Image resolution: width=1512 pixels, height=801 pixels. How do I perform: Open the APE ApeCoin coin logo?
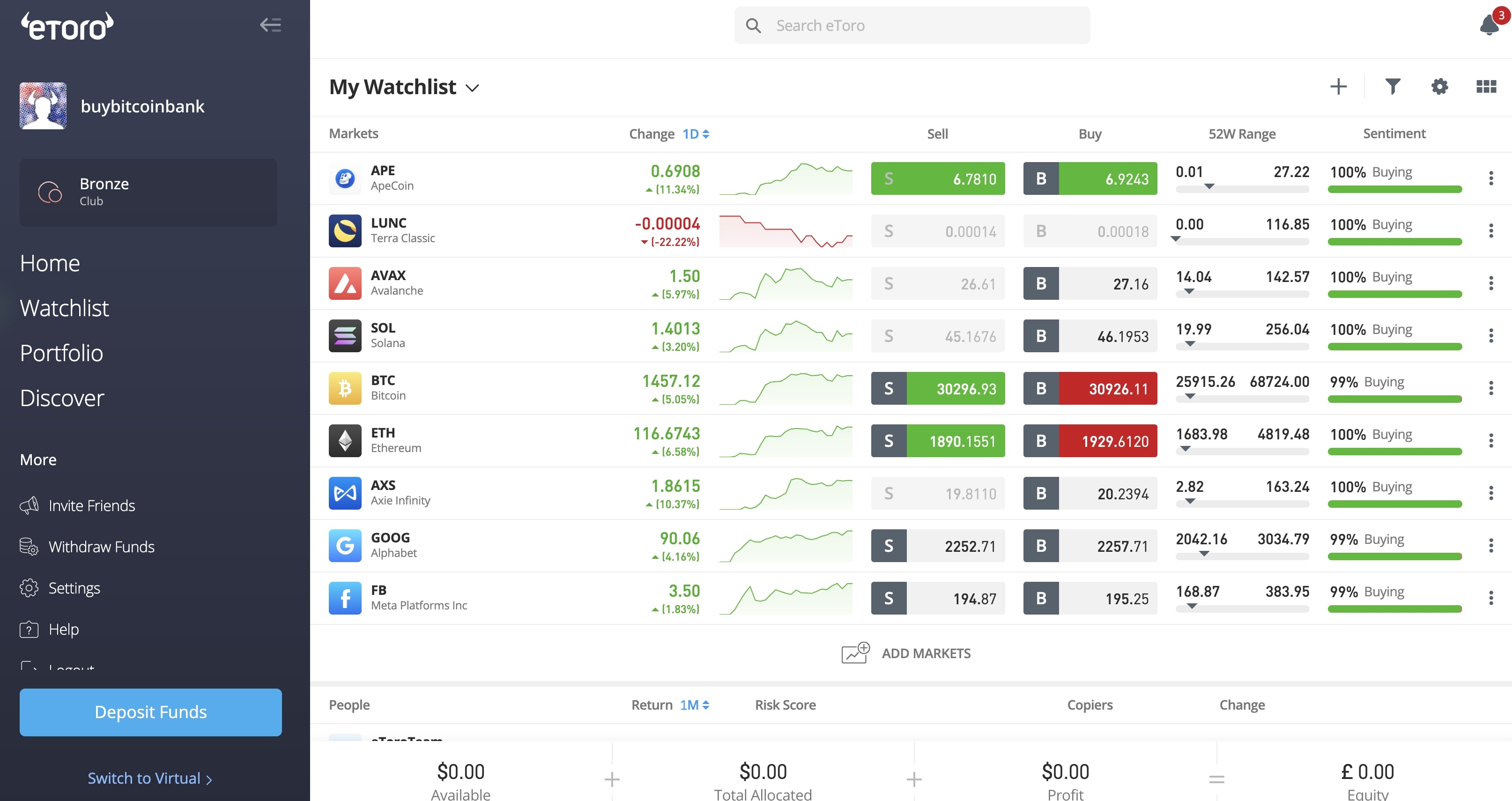(x=345, y=178)
